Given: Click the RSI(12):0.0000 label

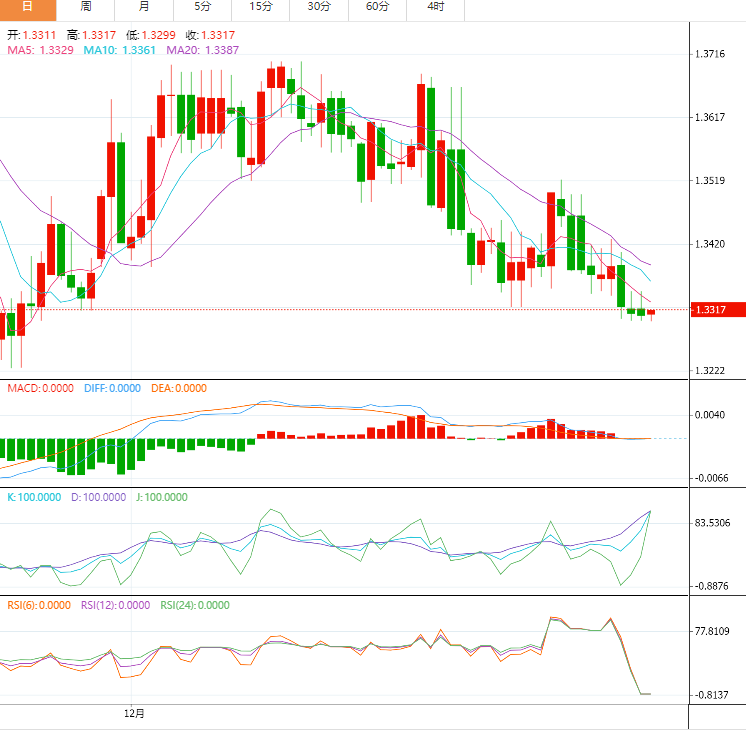Looking at the screenshot, I should (116, 605).
